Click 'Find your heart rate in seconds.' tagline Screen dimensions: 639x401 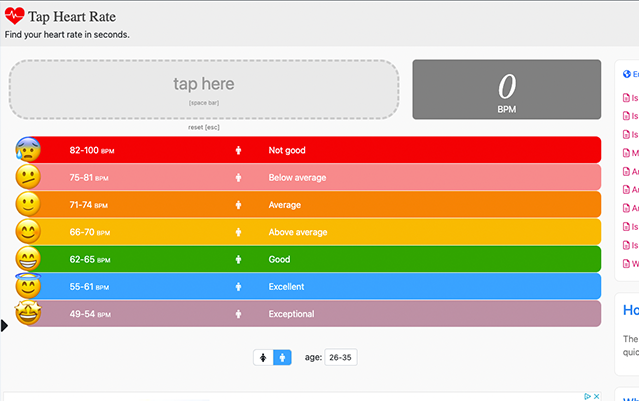(x=67, y=35)
